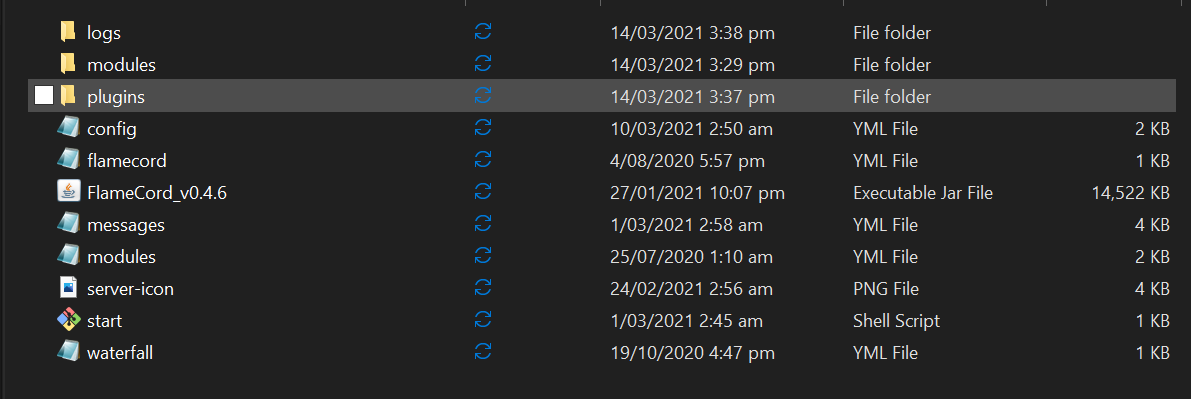Tick the checkbox beside plugins folder
Image resolution: width=1191 pixels, height=399 pixels.
click(x=44, y=96)
